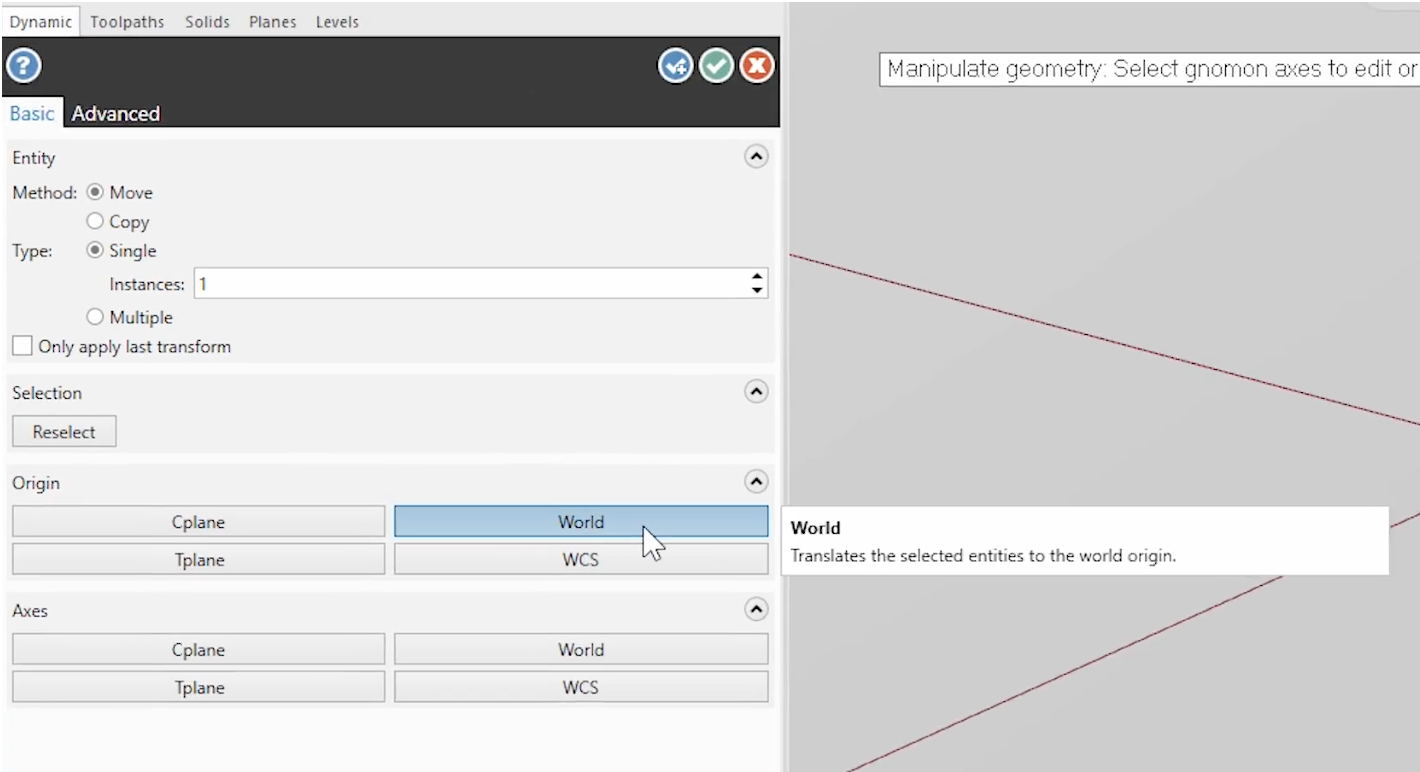Click the Manipulate geometry prompt text
This screenshot has width=1420, height=772.
(x=1152, y=69)
